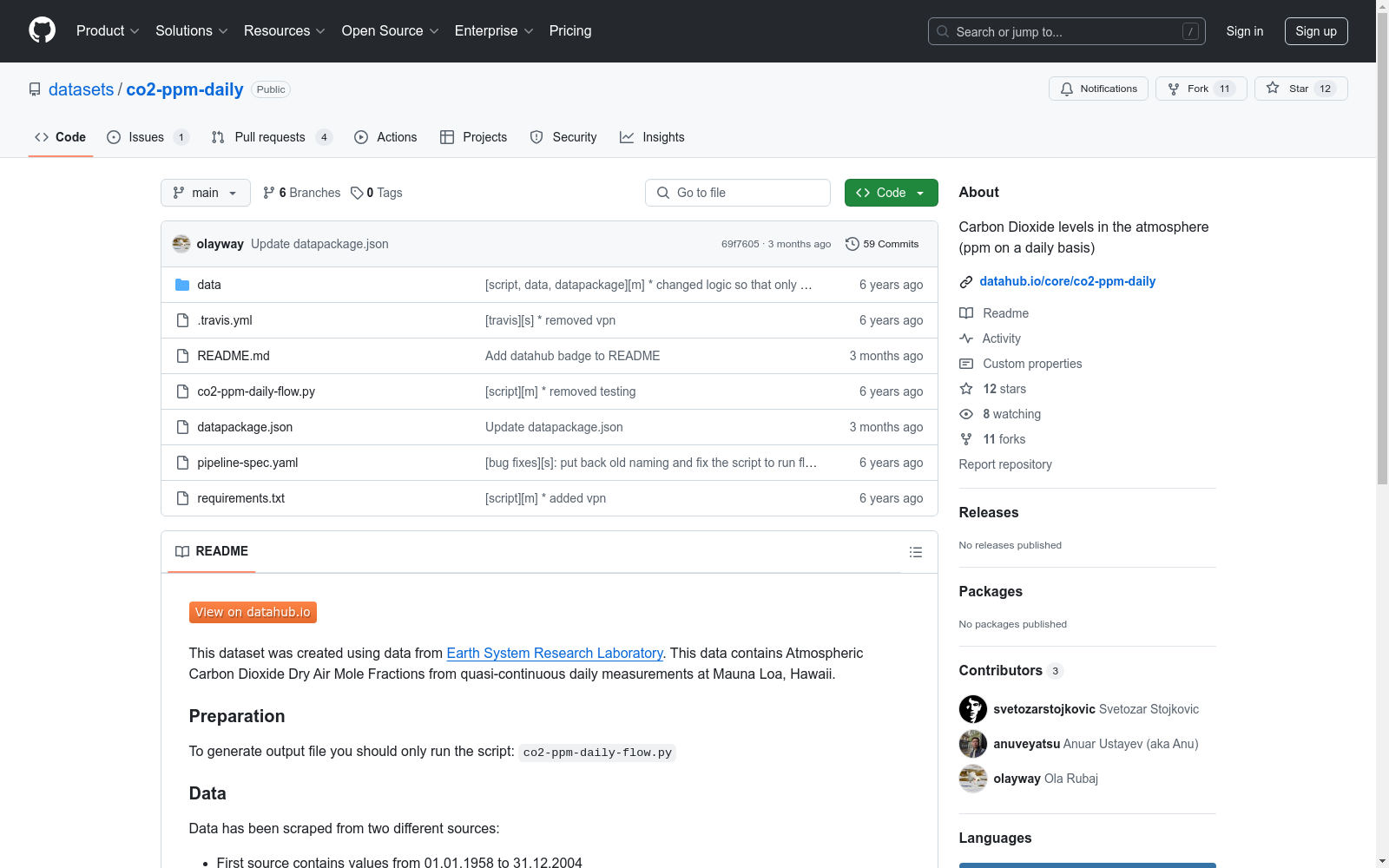Switch to the Issues tab
The image size is (1389, 868).
tap(148, 137)
